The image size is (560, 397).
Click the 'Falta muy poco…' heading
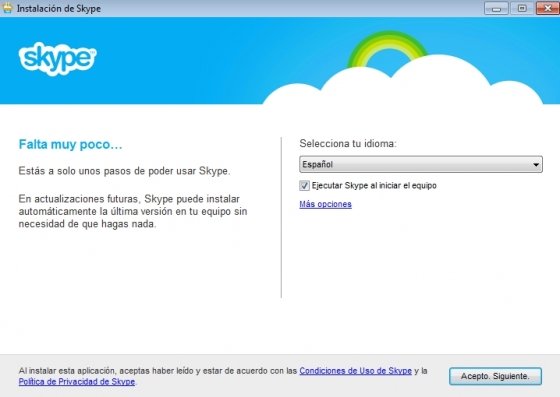click(70, 145)
